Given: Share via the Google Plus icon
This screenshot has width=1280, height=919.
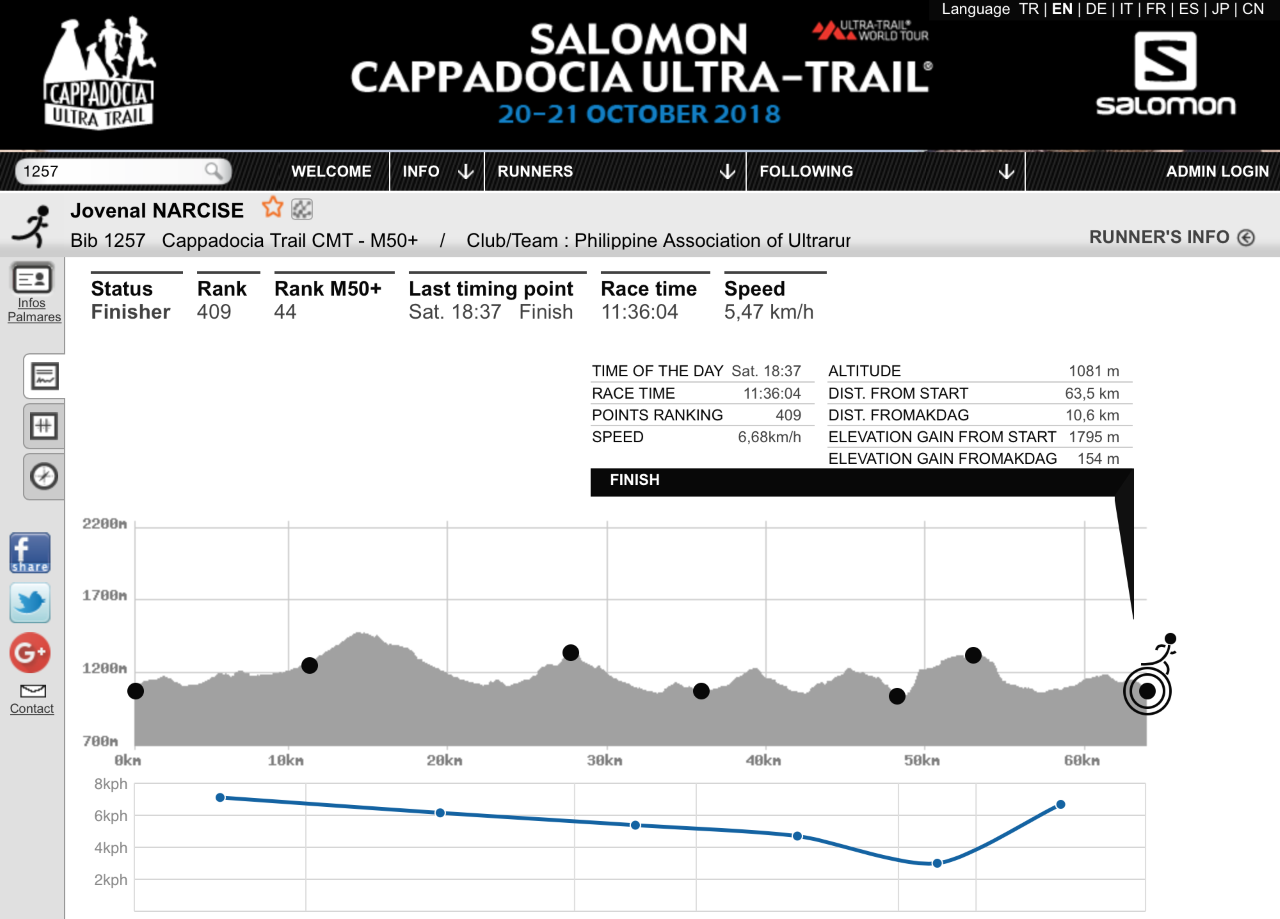Looking at the screenshot, I should [30, 653].
